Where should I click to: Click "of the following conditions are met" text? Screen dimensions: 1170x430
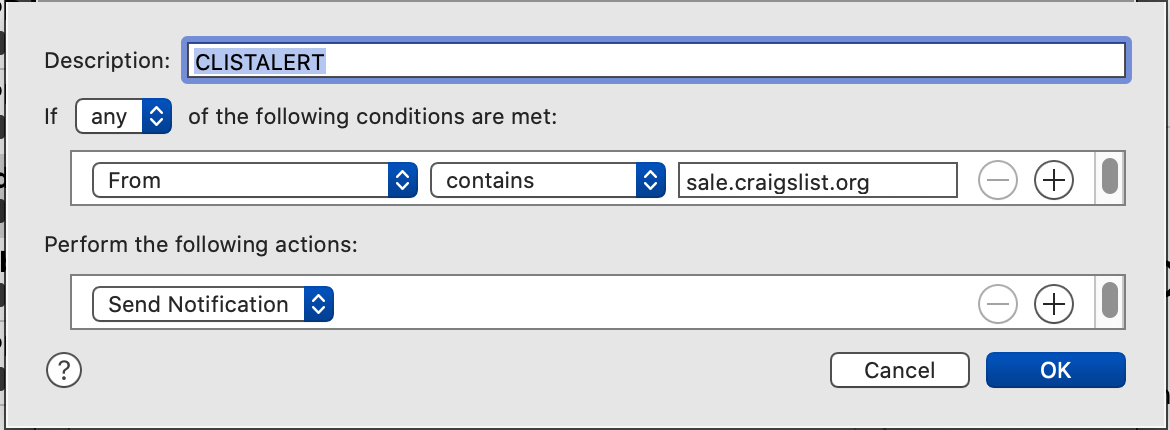coord(371,117)
